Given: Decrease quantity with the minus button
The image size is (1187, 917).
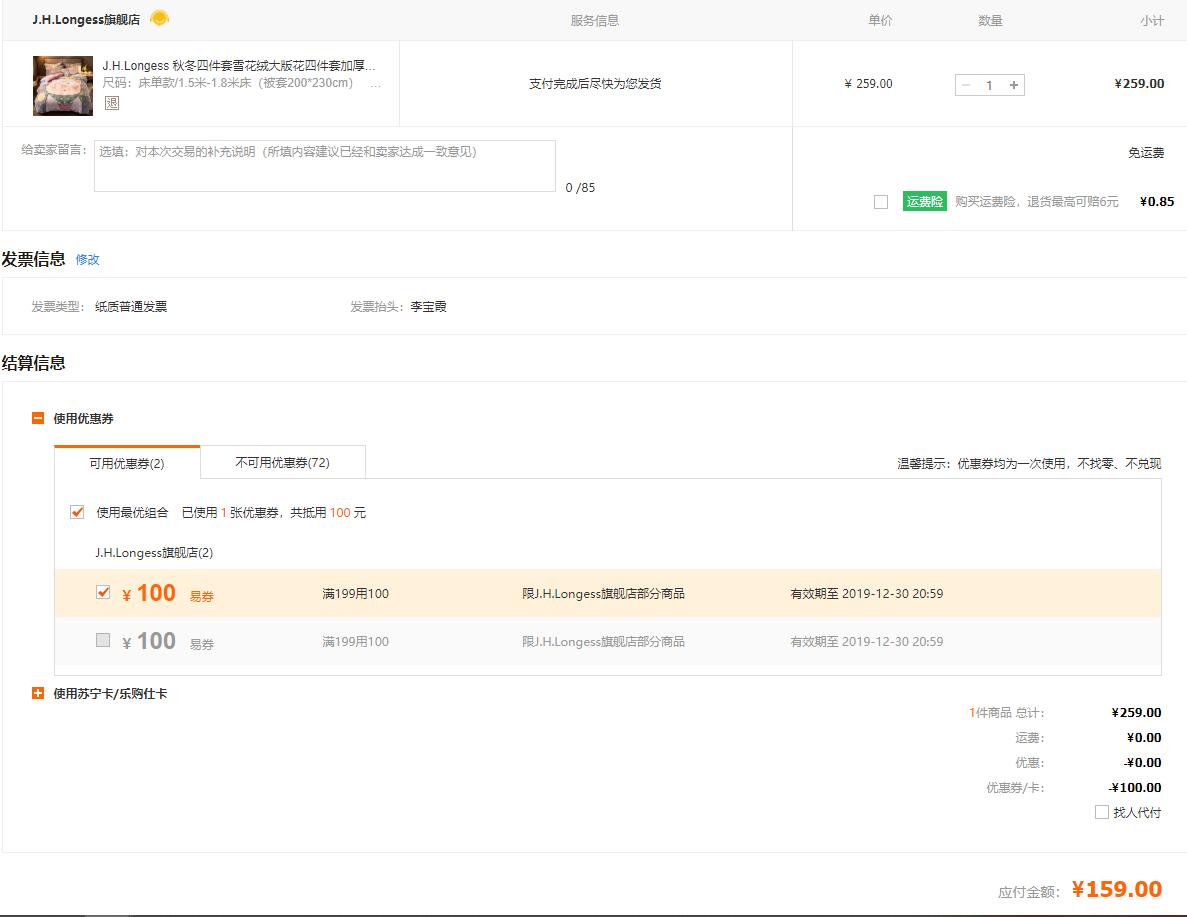Looking at the screenshot, I should point(966,85).
